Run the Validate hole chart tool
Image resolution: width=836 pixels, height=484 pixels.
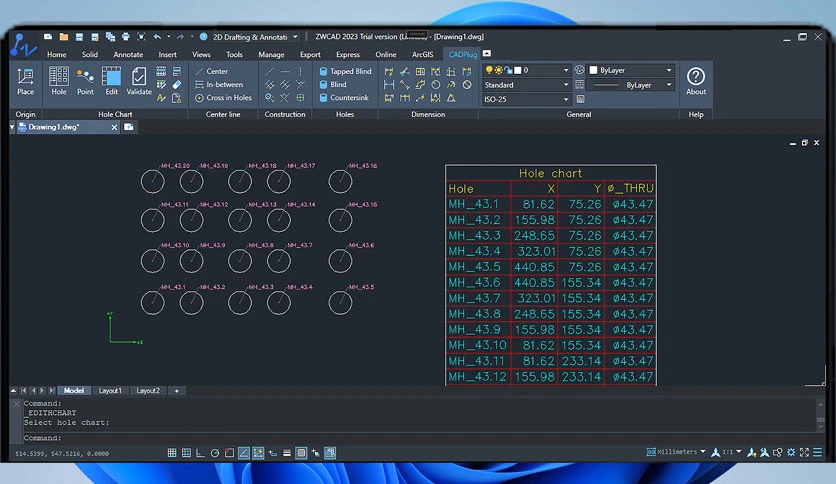coord(139,81)
